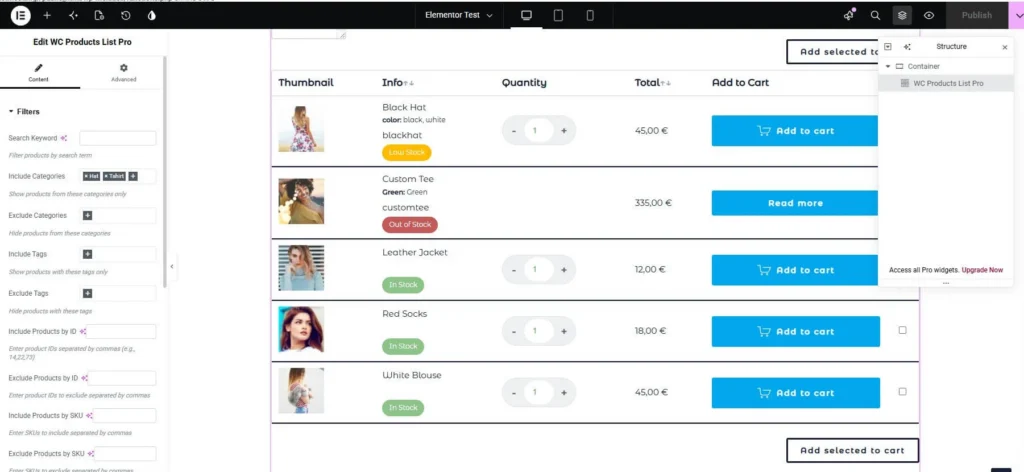
Task: Click AI icon next to Include Products by ID
Action: 82,331
